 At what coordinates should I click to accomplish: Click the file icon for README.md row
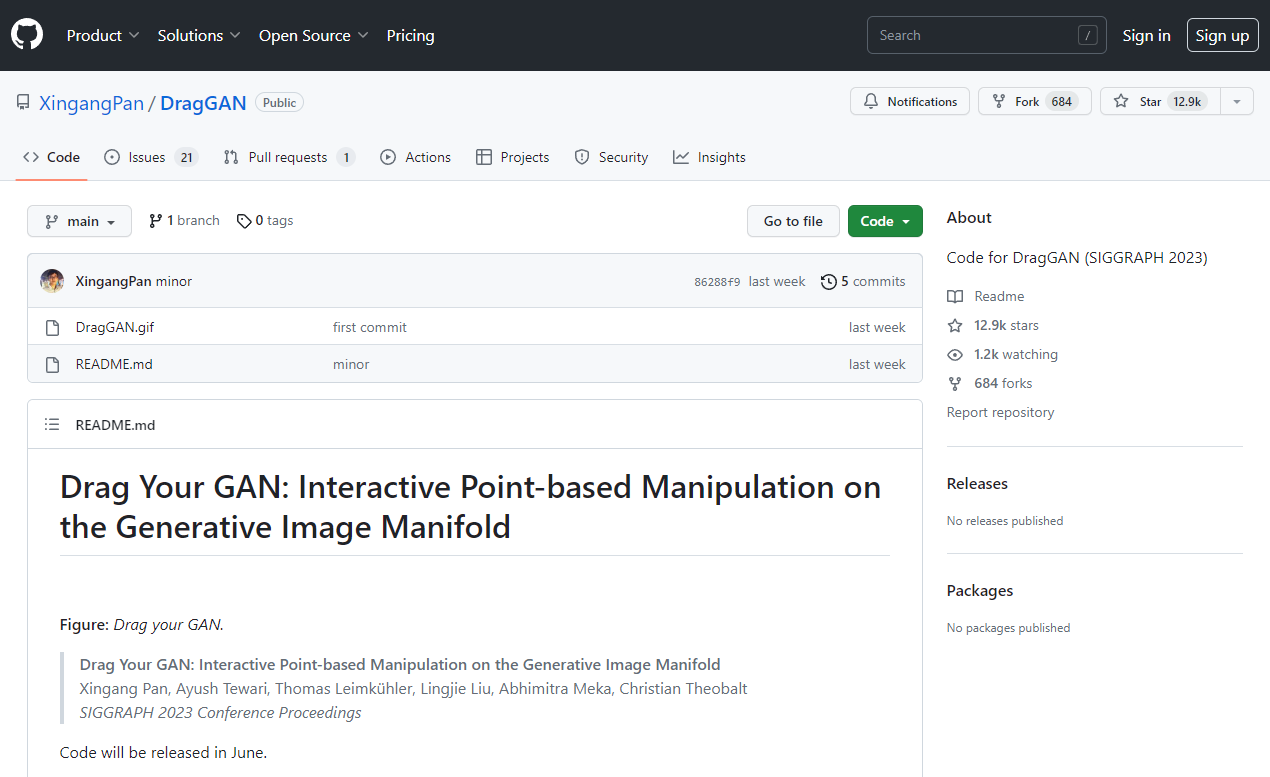click(53, 364)
